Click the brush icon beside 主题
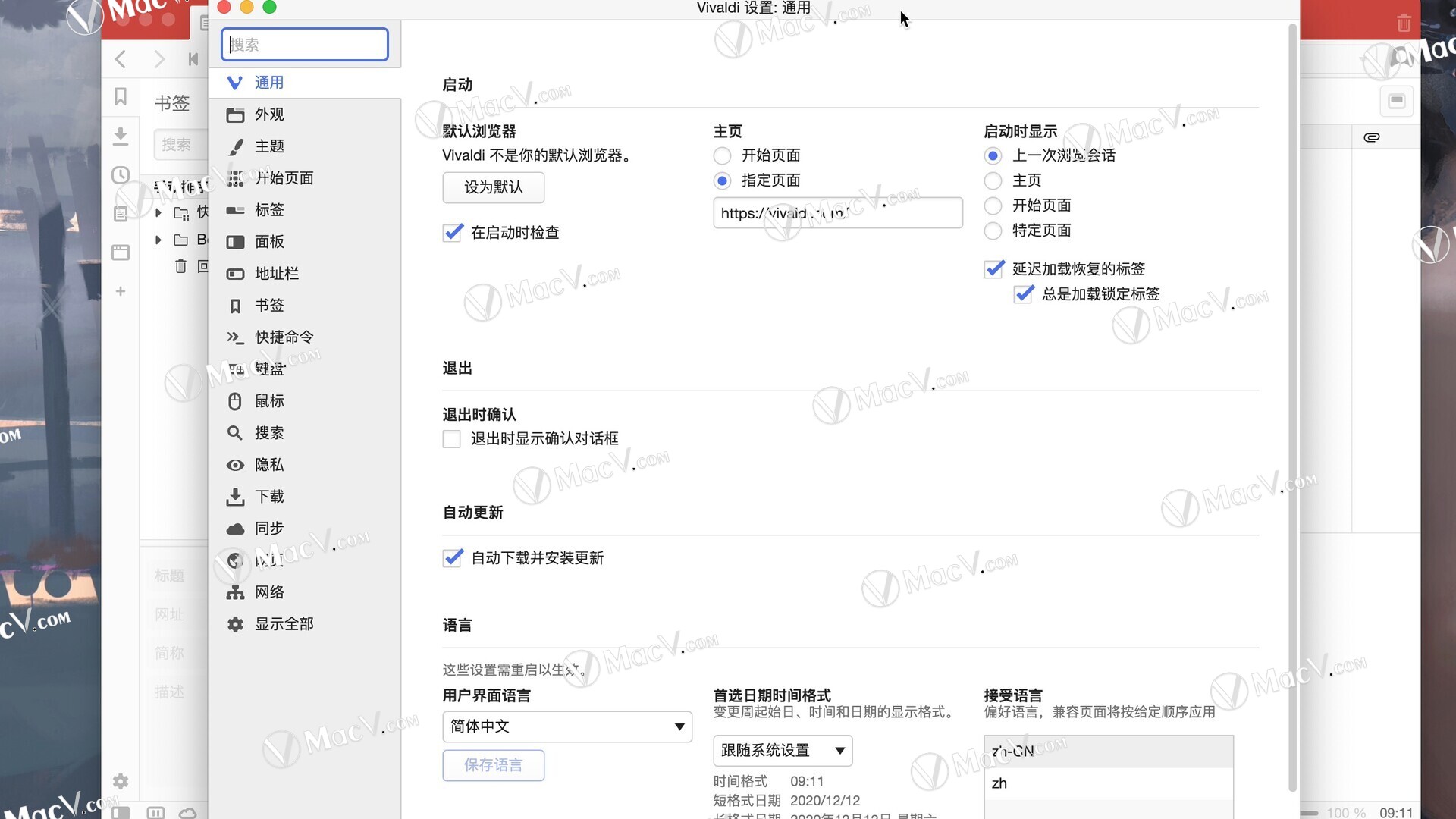Screen dimensions: 1456x819 235,146
